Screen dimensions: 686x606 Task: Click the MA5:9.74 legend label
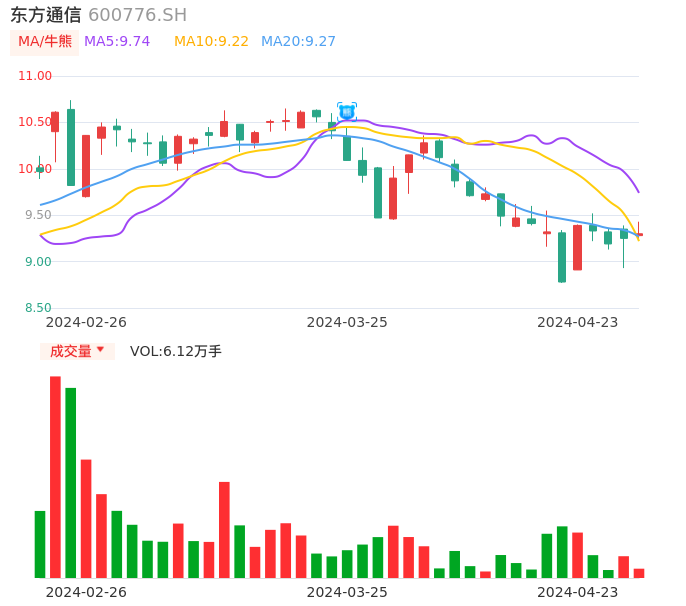pyautogui.click(x=117, y=42)
